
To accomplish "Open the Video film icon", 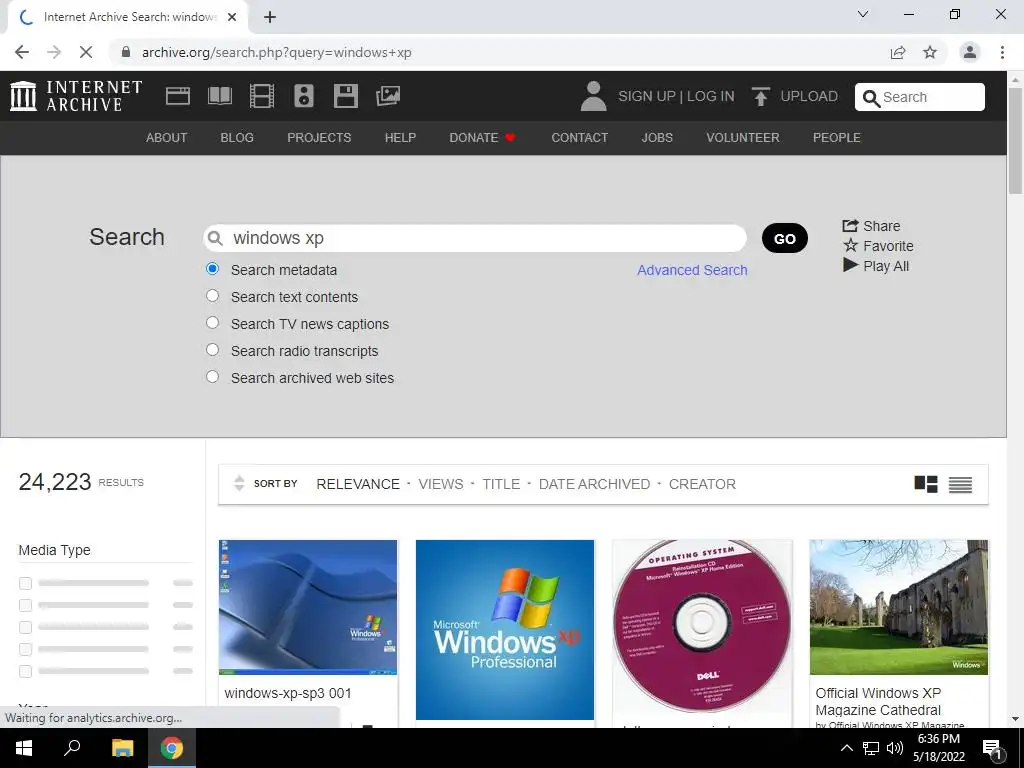I will [262, 96].
